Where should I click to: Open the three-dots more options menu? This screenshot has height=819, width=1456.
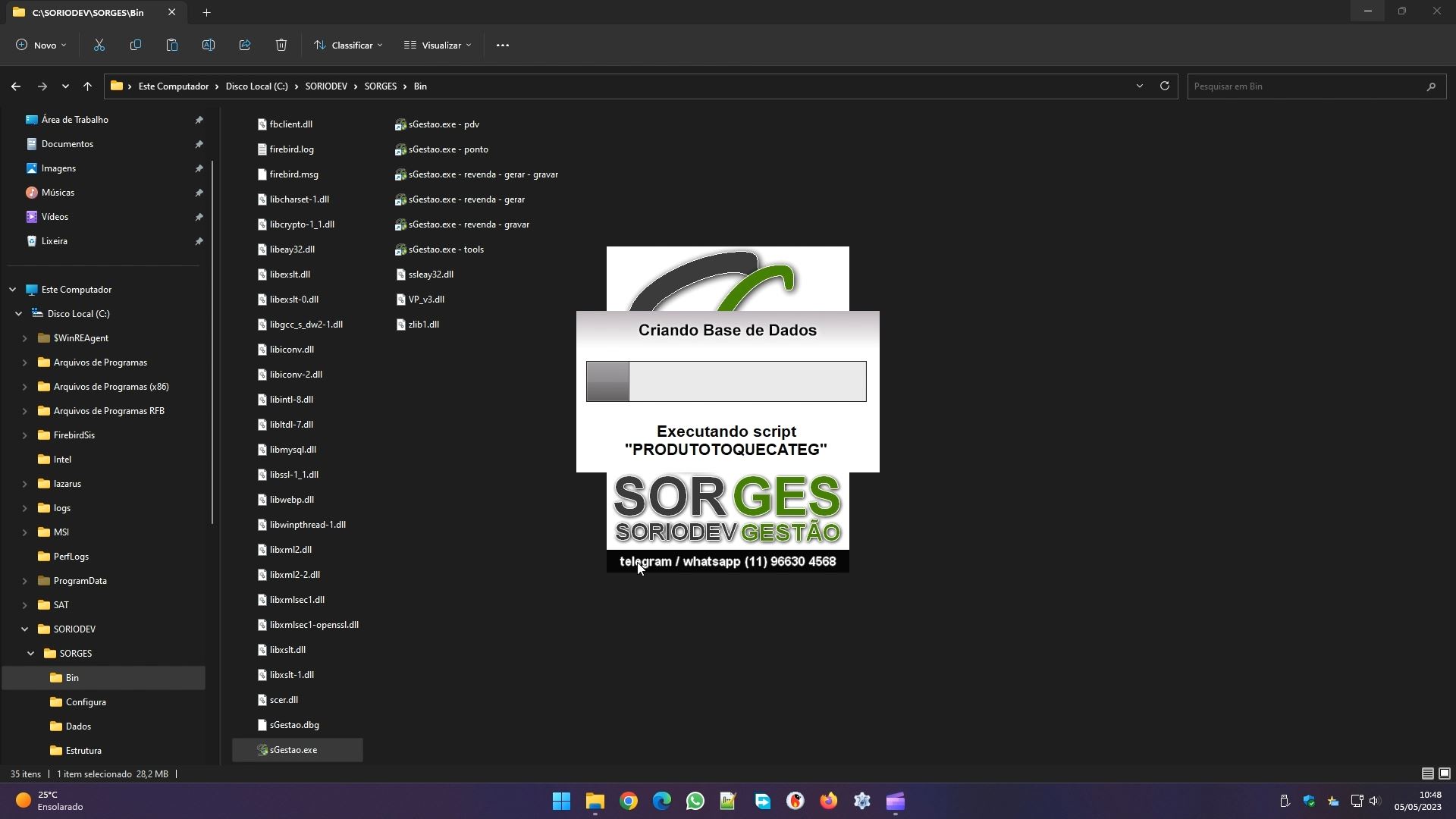(503, 45)
